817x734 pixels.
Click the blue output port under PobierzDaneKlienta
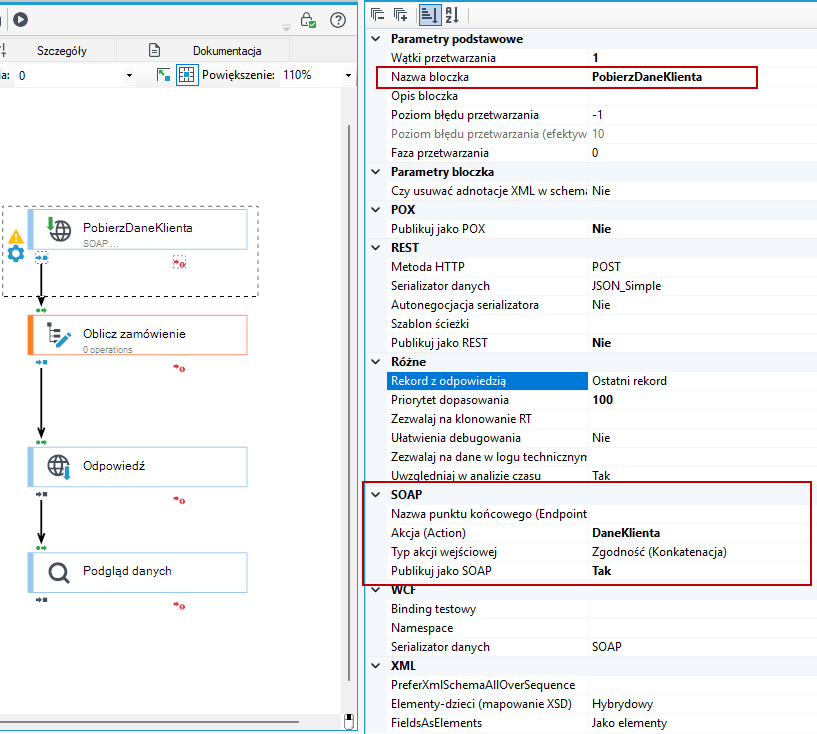point(42,258)
